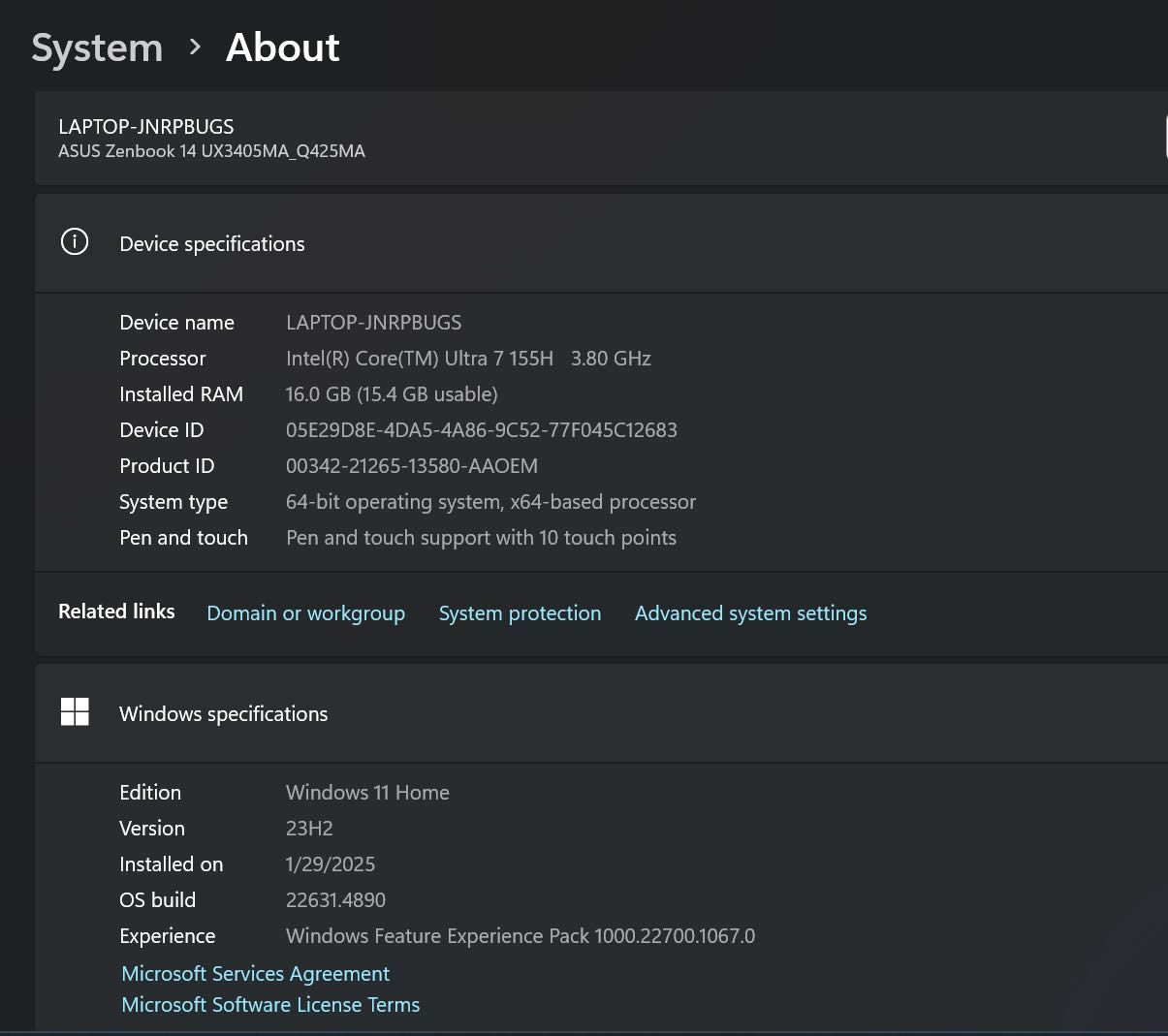The height and width of the screenshot is (1036, 1168).
Task: Click the Windows Feature Experience Pack value
Action: [x=521, y=936]
